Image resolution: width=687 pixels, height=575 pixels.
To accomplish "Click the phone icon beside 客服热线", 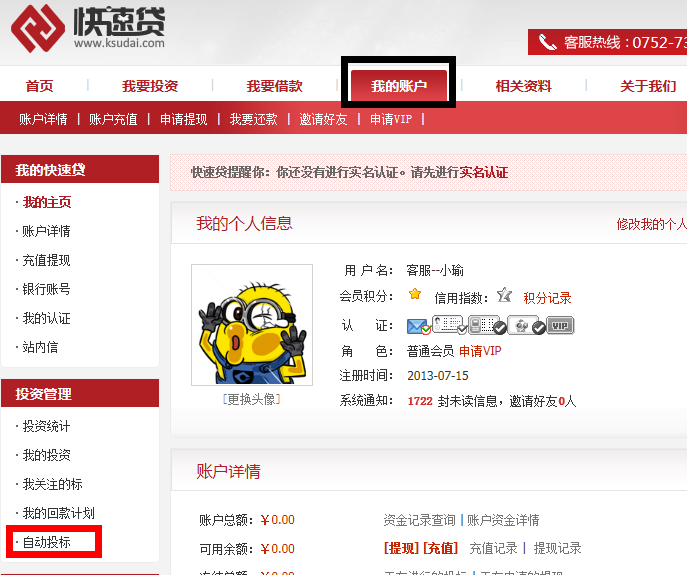I will click(x=547, y=42).
